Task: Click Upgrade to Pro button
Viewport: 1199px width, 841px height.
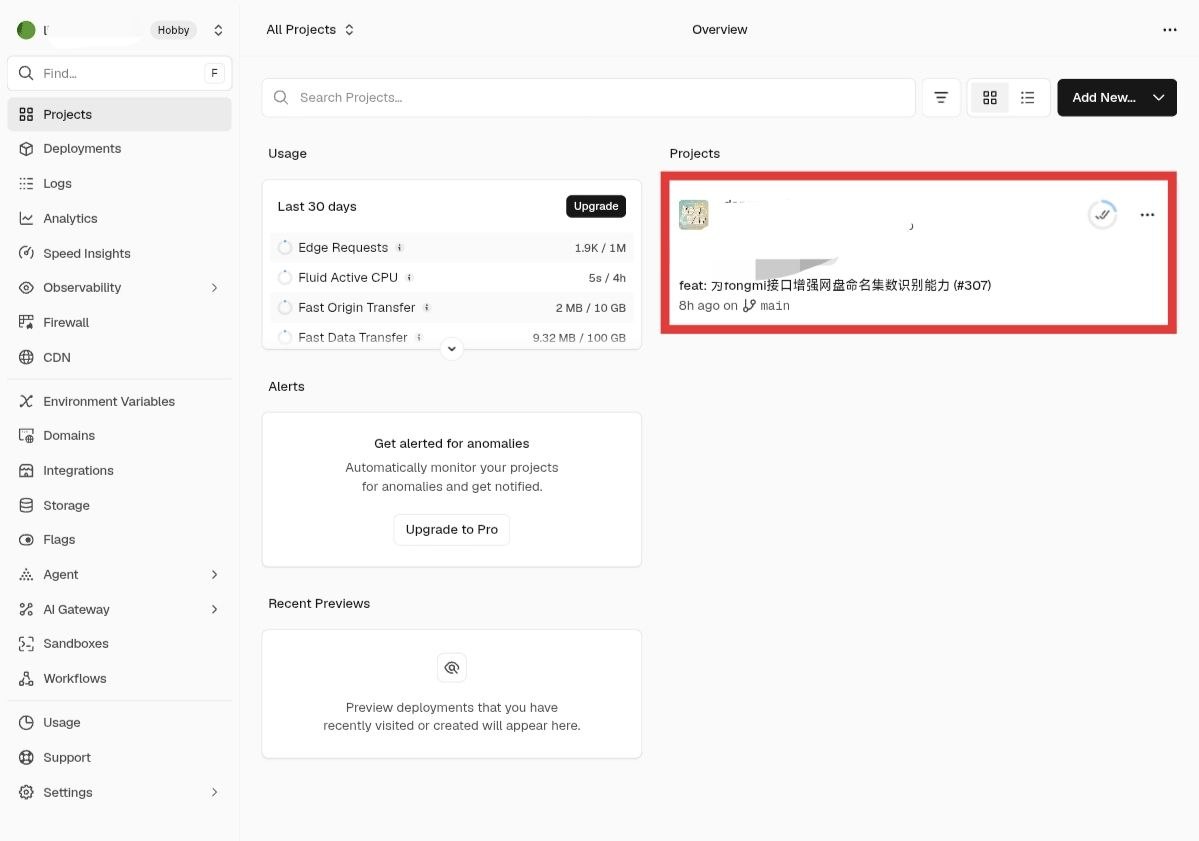Action: point(451,529)
